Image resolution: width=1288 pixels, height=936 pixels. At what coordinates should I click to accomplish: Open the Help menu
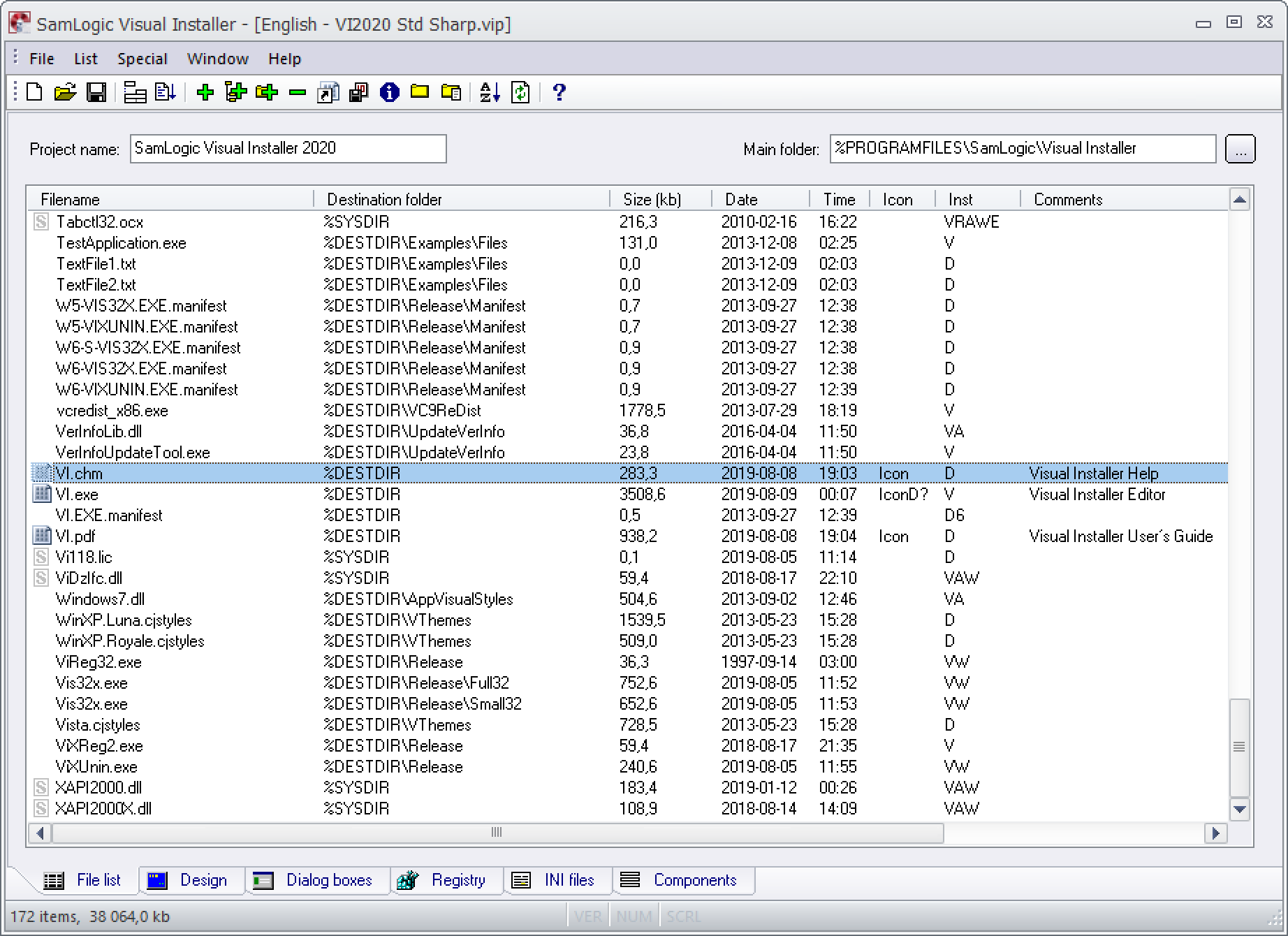pyautogui.click(x=284, y=59)
